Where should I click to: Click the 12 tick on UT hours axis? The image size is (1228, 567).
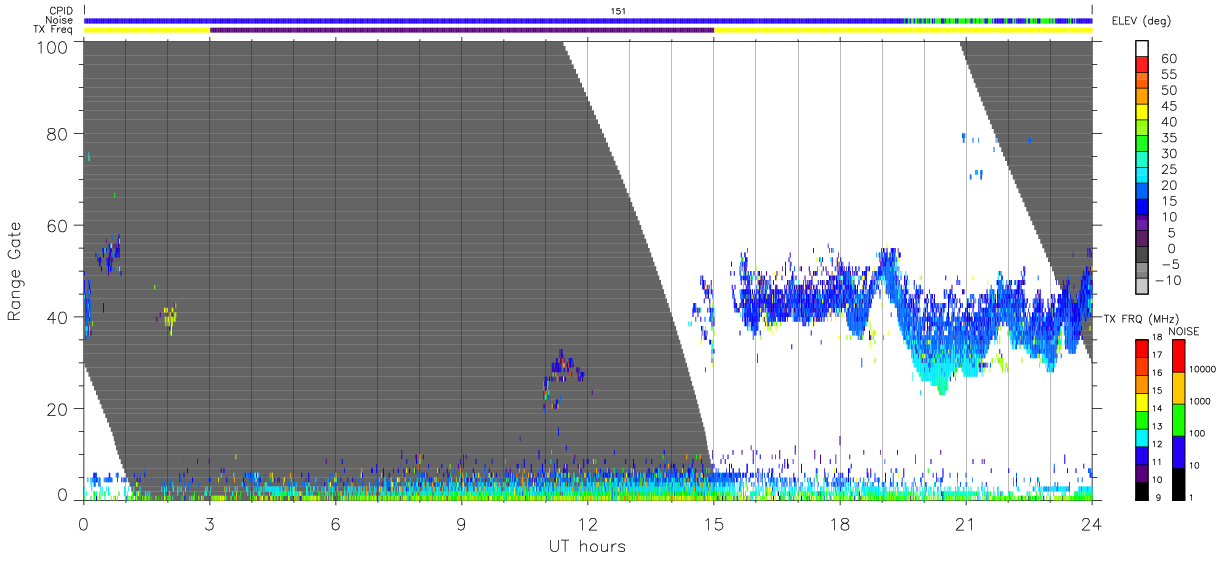(587, 523)
